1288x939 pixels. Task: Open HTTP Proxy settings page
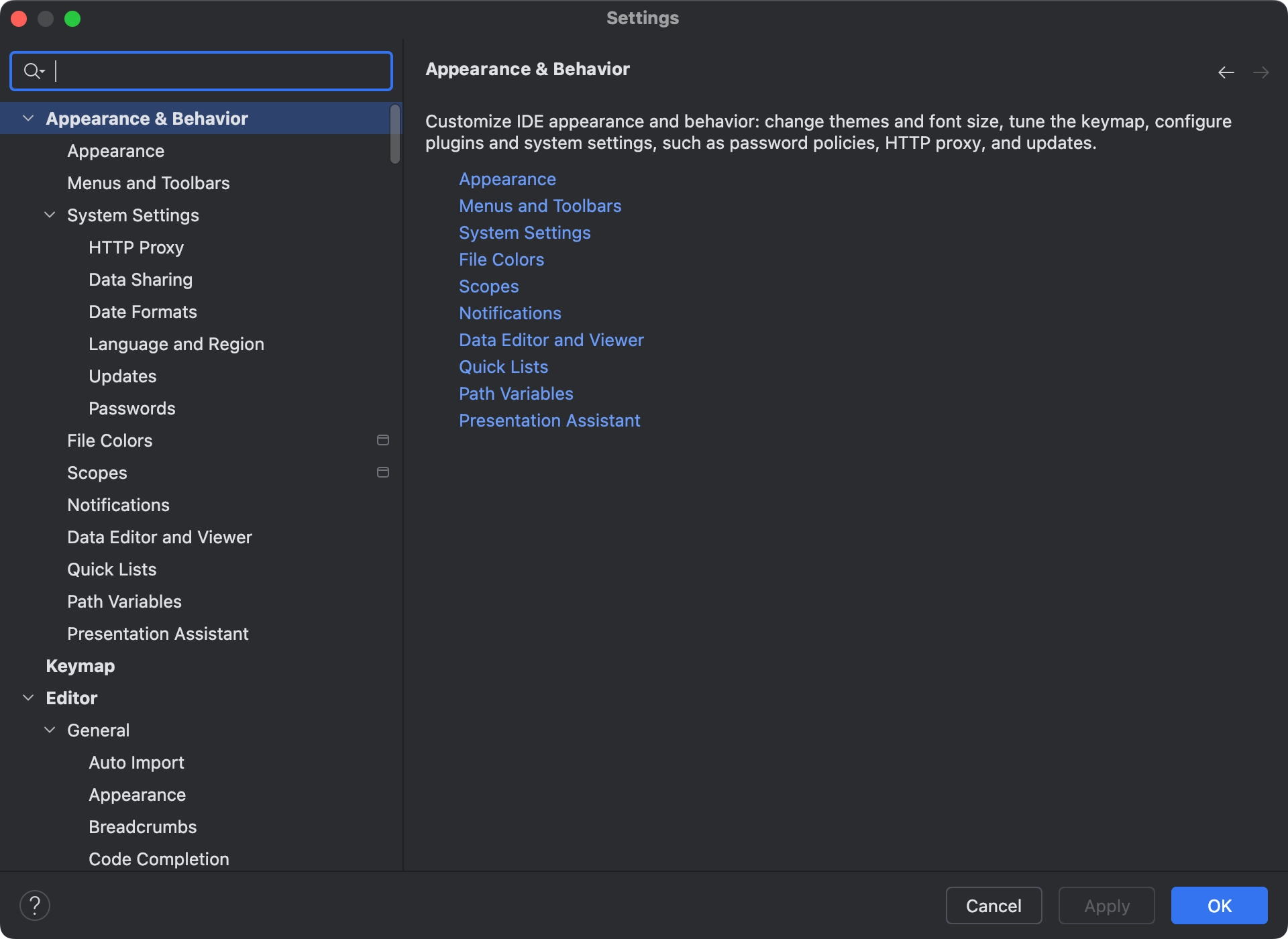(136, 247)
